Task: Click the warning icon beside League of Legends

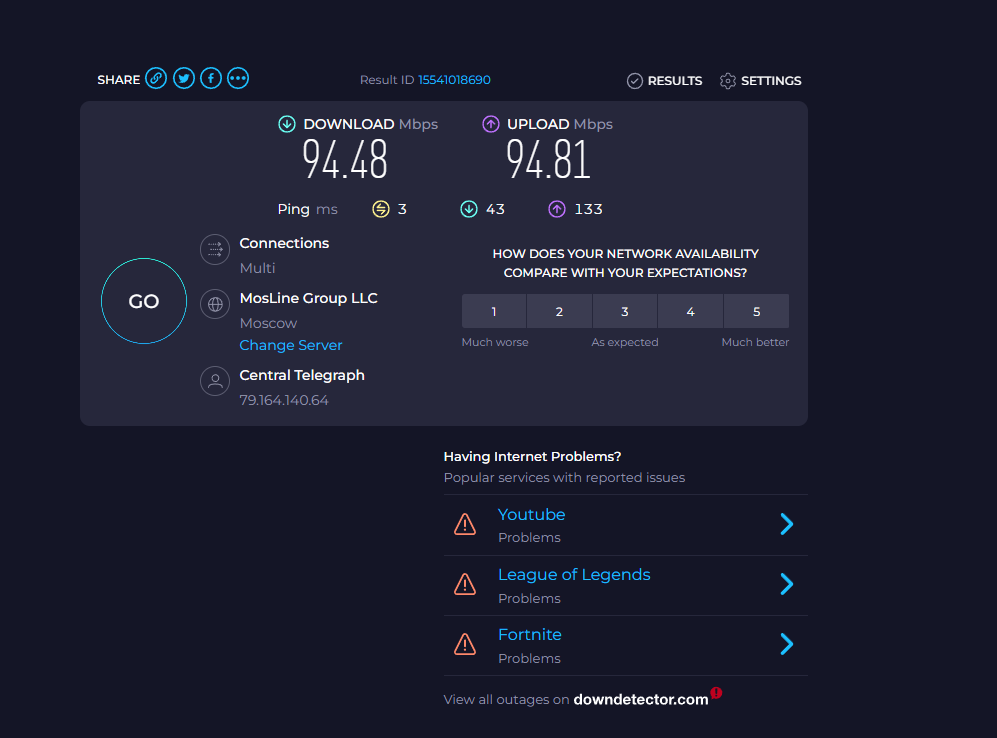Action: [x=465, y=584]
